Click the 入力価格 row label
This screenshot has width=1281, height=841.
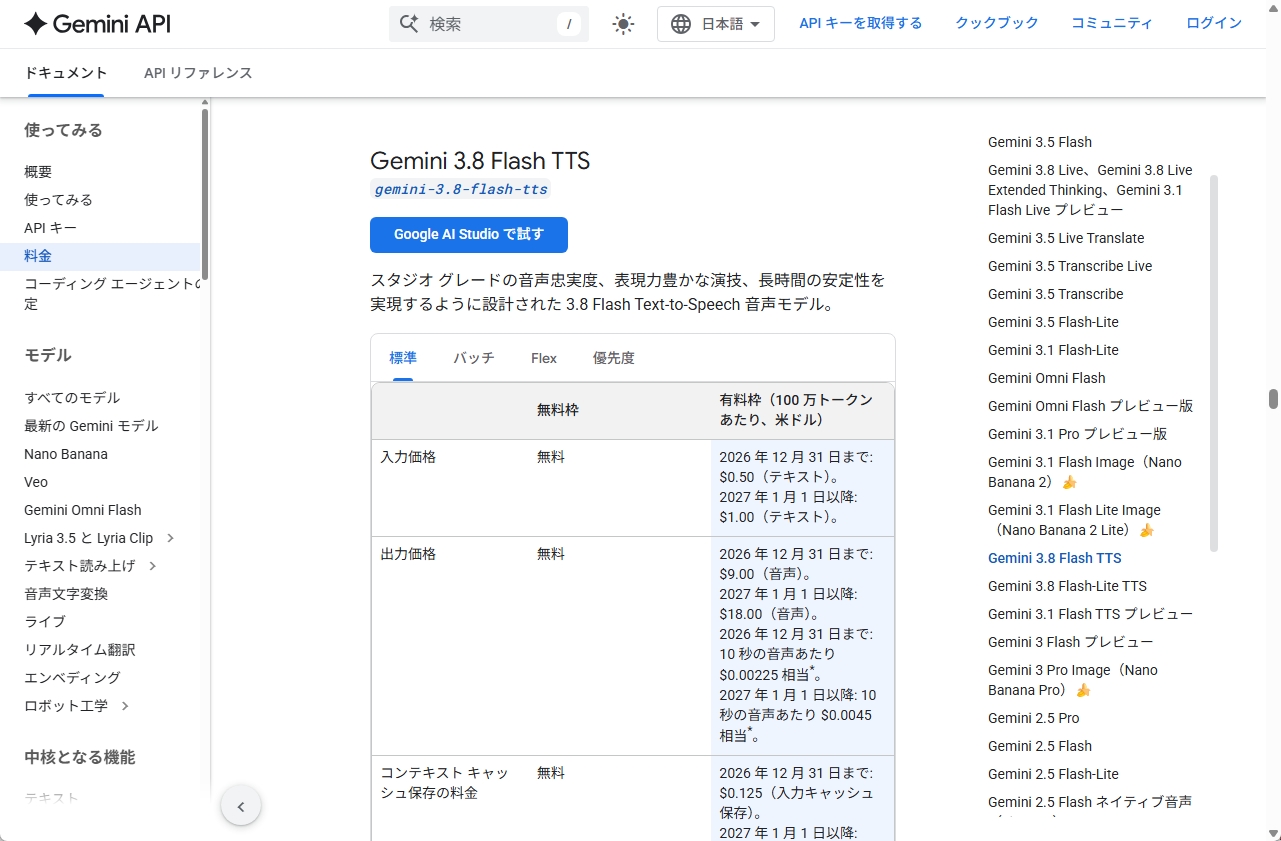click(408, 457)
